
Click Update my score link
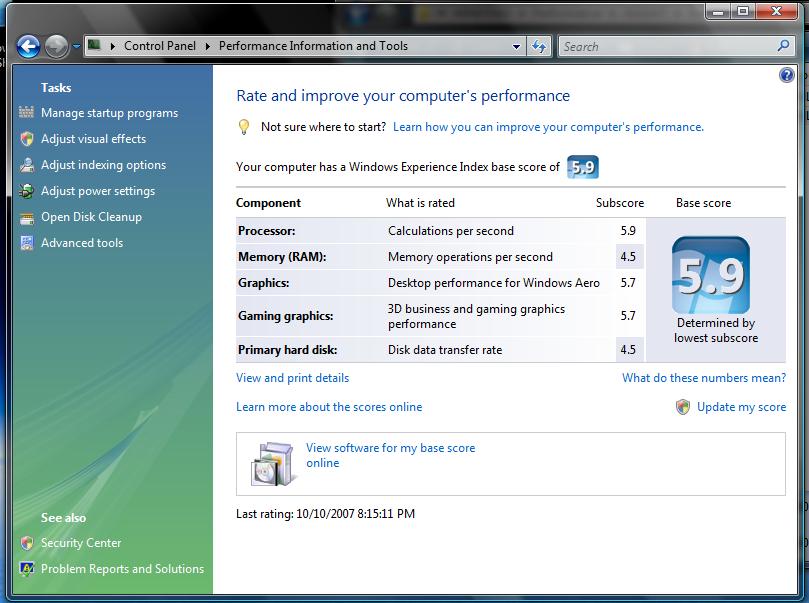(x=741, y=407)
